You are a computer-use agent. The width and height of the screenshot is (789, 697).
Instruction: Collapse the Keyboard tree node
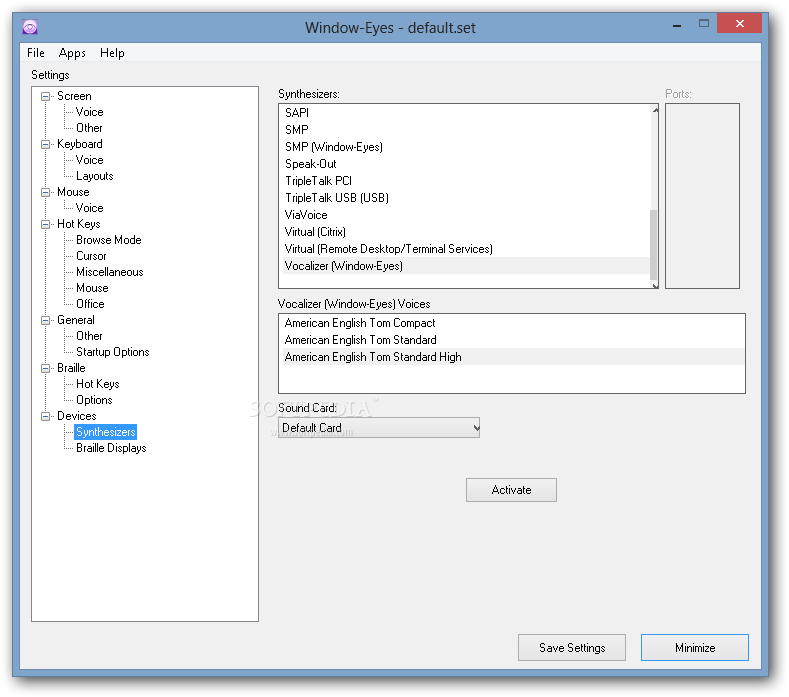(45, 144)
